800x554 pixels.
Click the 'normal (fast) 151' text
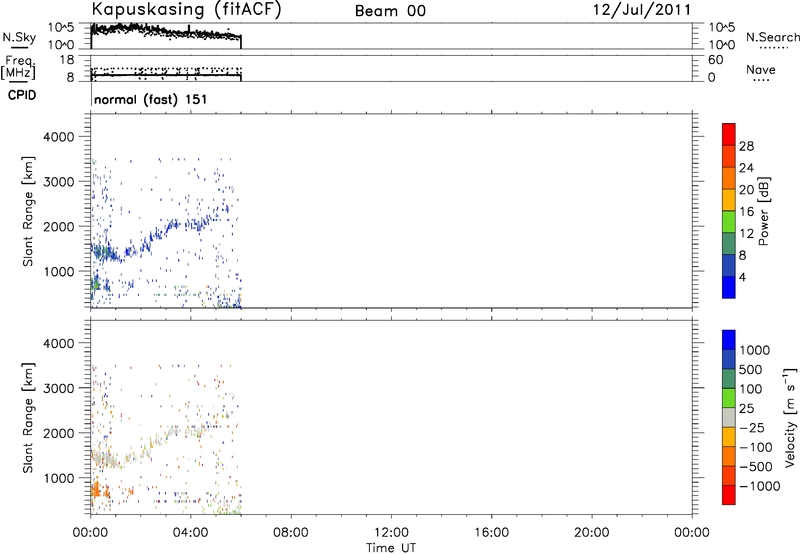point(151,99)
